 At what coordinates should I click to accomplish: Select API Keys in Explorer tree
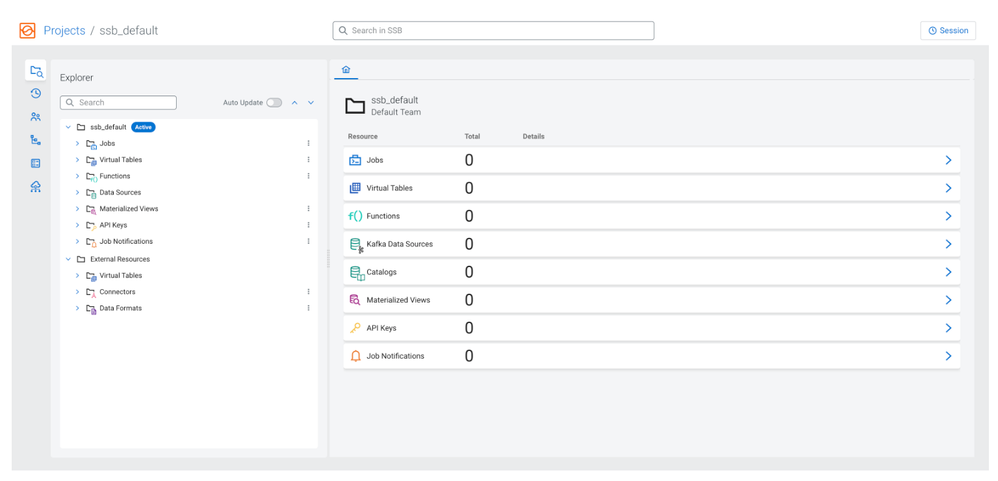click(x=113, y=226)
